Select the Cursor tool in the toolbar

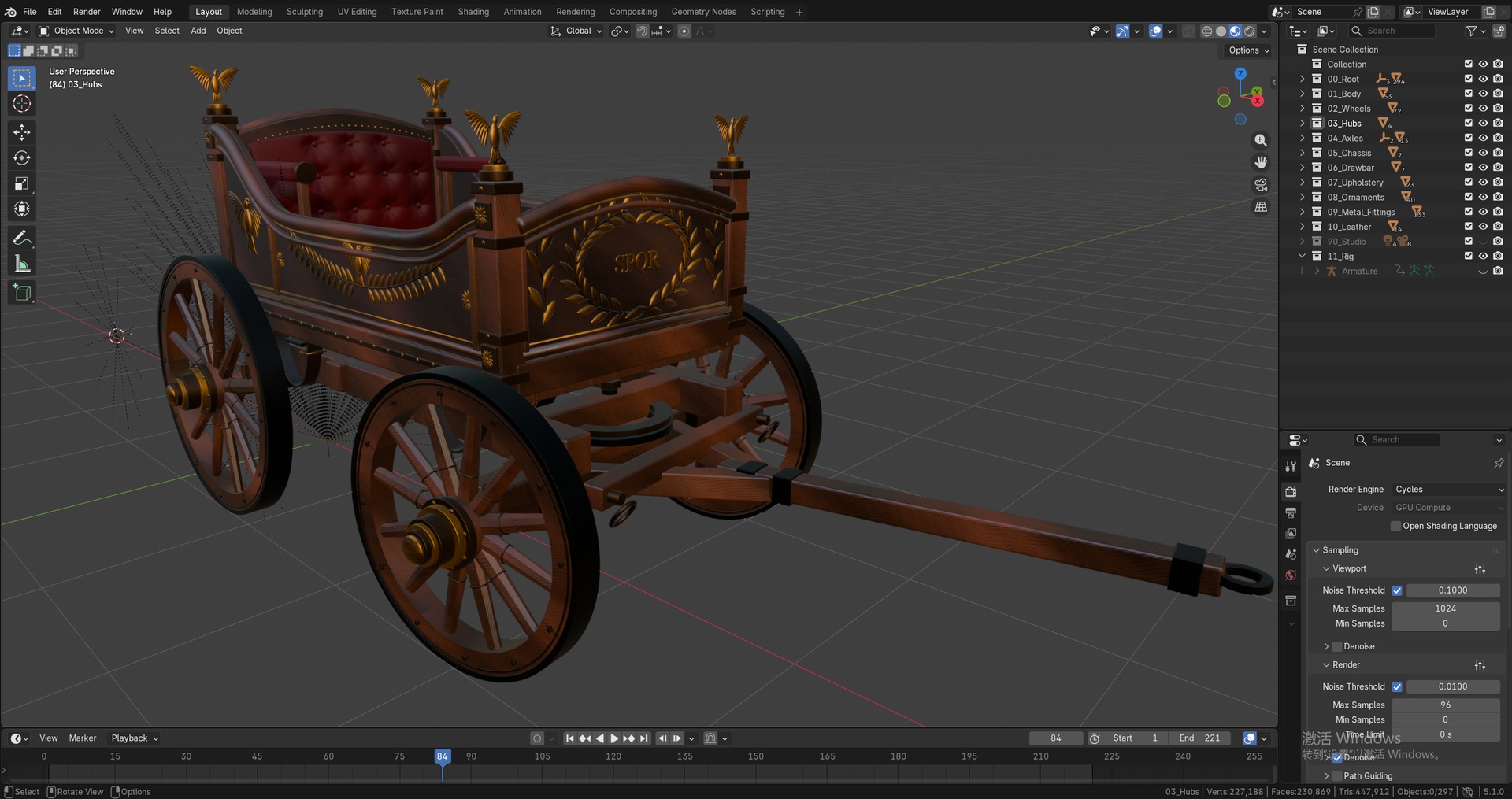pos(22,104)
